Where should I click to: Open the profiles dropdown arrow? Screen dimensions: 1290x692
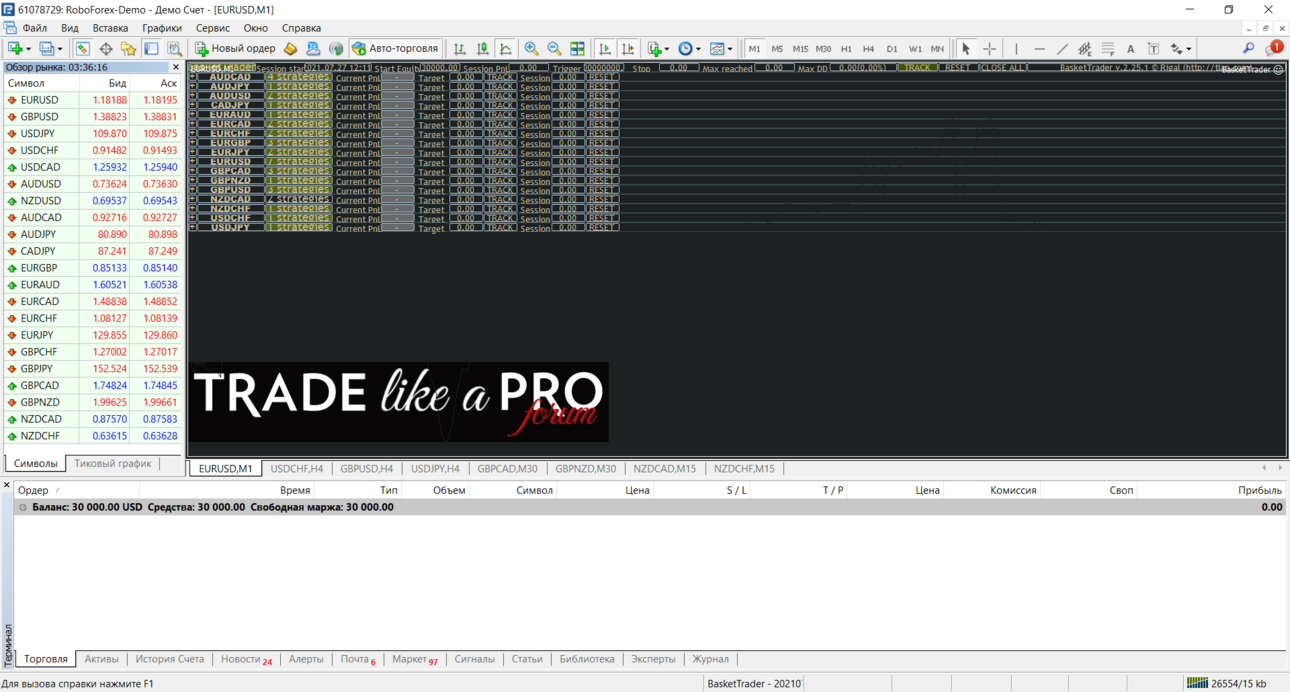[60, 48]
